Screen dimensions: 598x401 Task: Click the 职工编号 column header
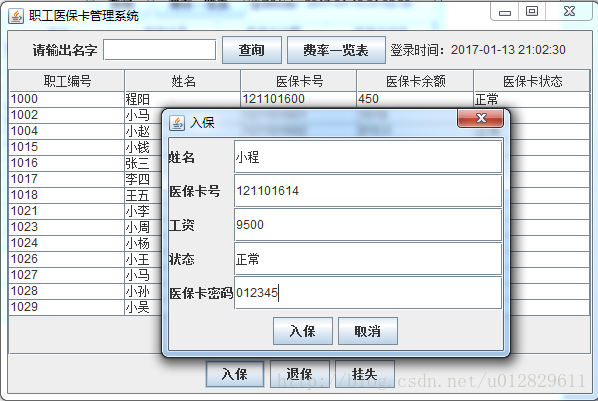[x=67, y=81]
